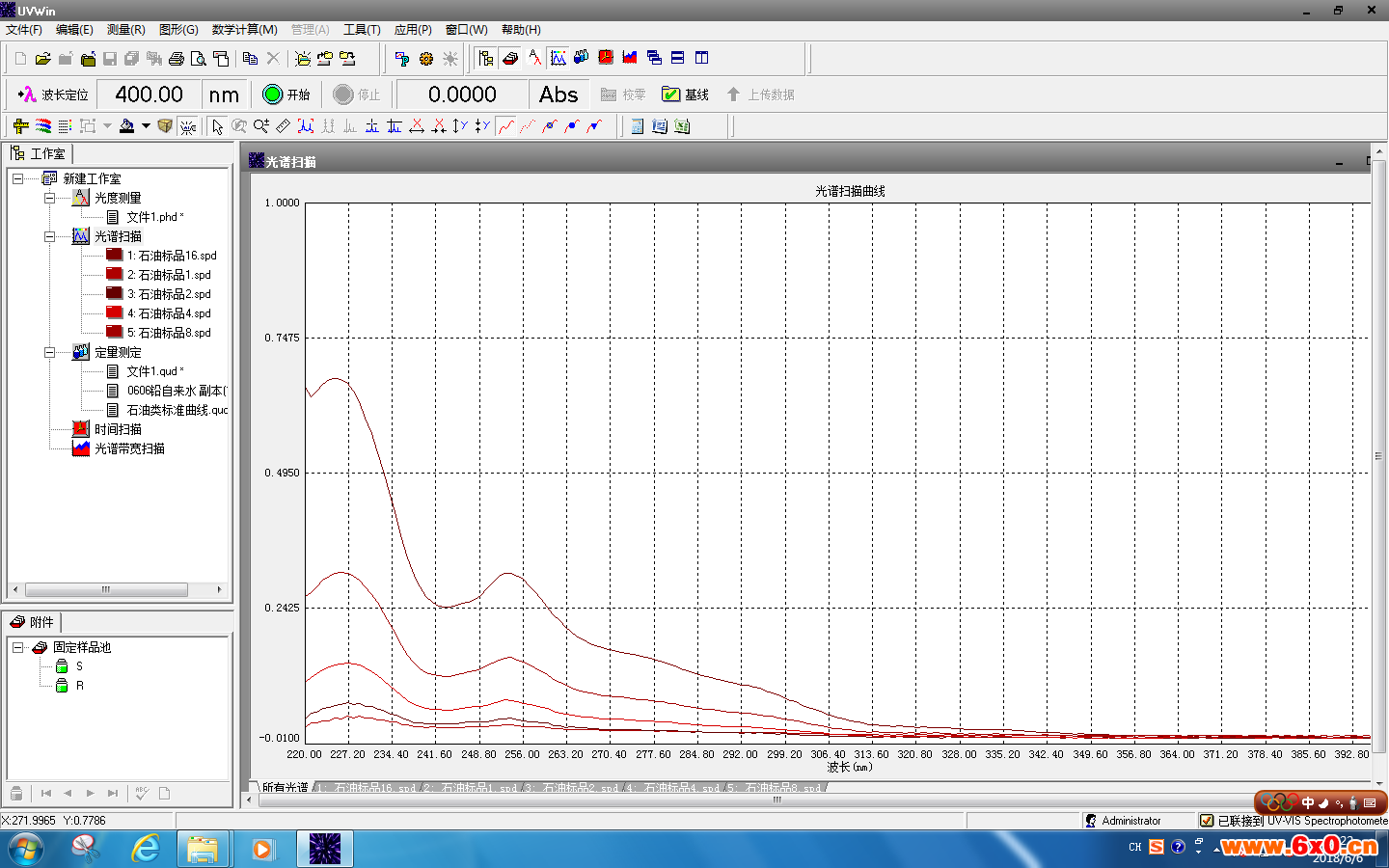Open the 测量(R) menu
This screenshot has width=1389, height=868.
click(125, 30)
